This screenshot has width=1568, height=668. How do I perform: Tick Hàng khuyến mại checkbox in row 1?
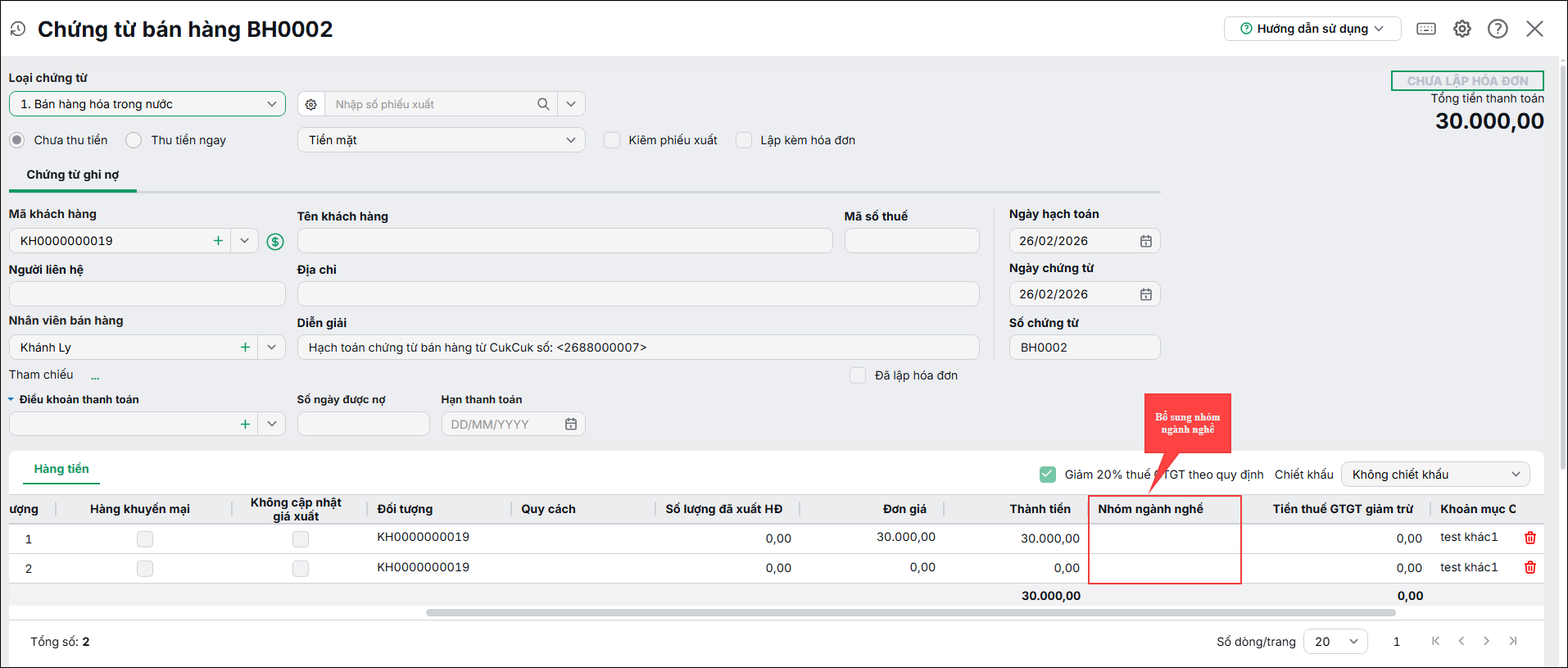145,538
